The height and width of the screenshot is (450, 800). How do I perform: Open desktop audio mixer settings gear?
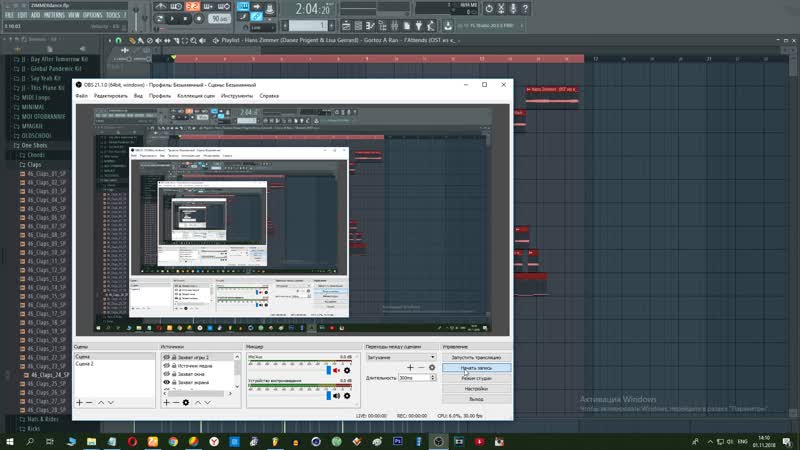coord(347,395)
